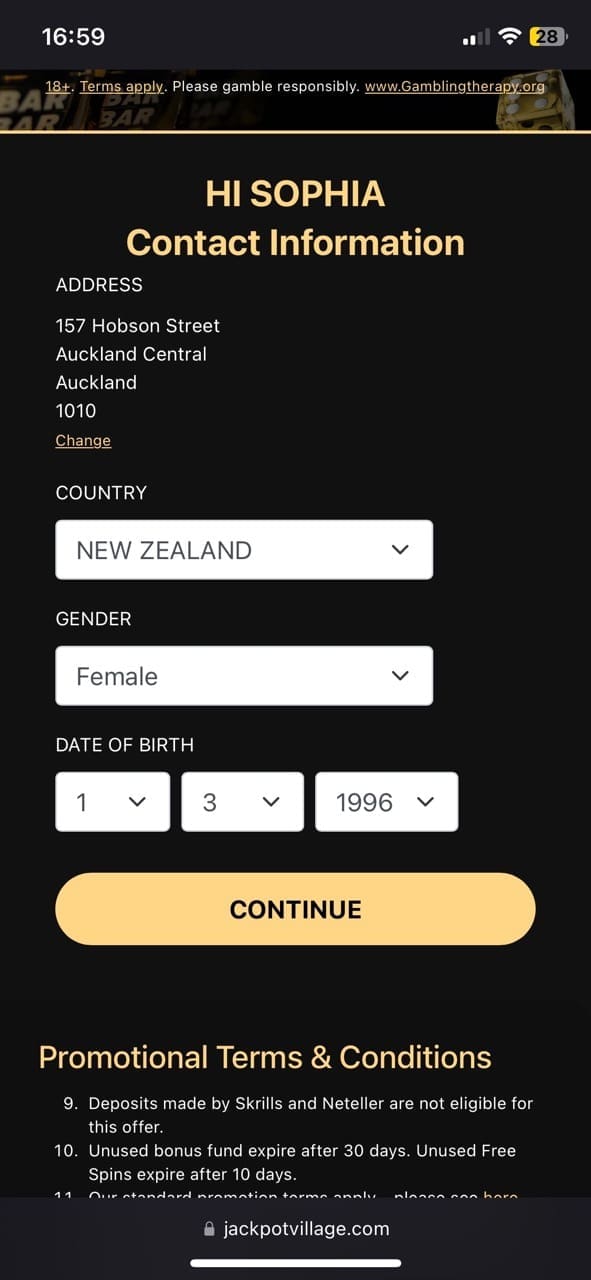This screenshot has height=1280, width=591.
Task: Visit the www.Gamblingtherapy.org link
Action: 455,87
